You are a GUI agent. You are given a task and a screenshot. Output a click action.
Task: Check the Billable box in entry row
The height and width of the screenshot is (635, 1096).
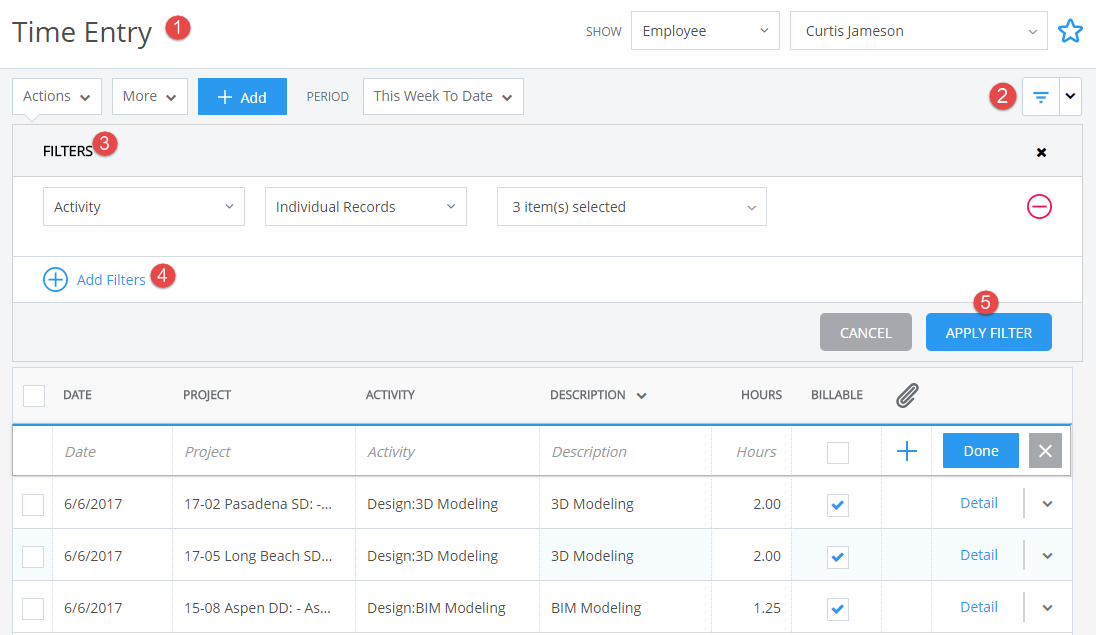point(837,452)
